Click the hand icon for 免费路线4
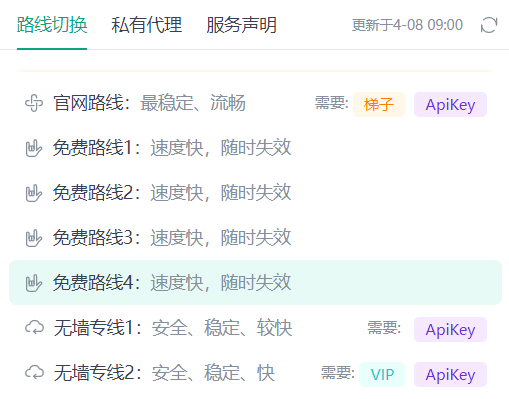The image size is (509, 399). point(34,283)
